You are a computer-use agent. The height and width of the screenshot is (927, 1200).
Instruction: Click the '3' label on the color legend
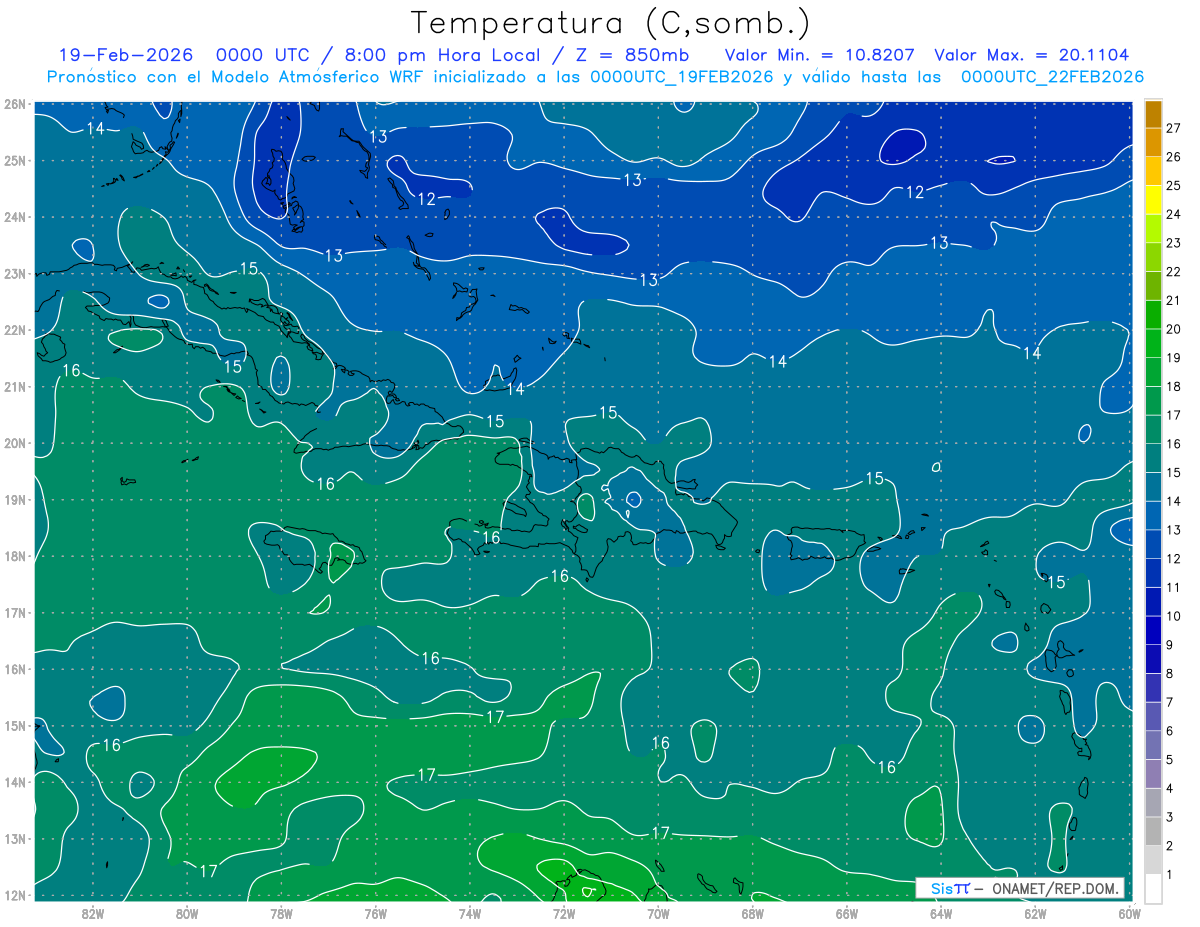tap(1170, 817)
